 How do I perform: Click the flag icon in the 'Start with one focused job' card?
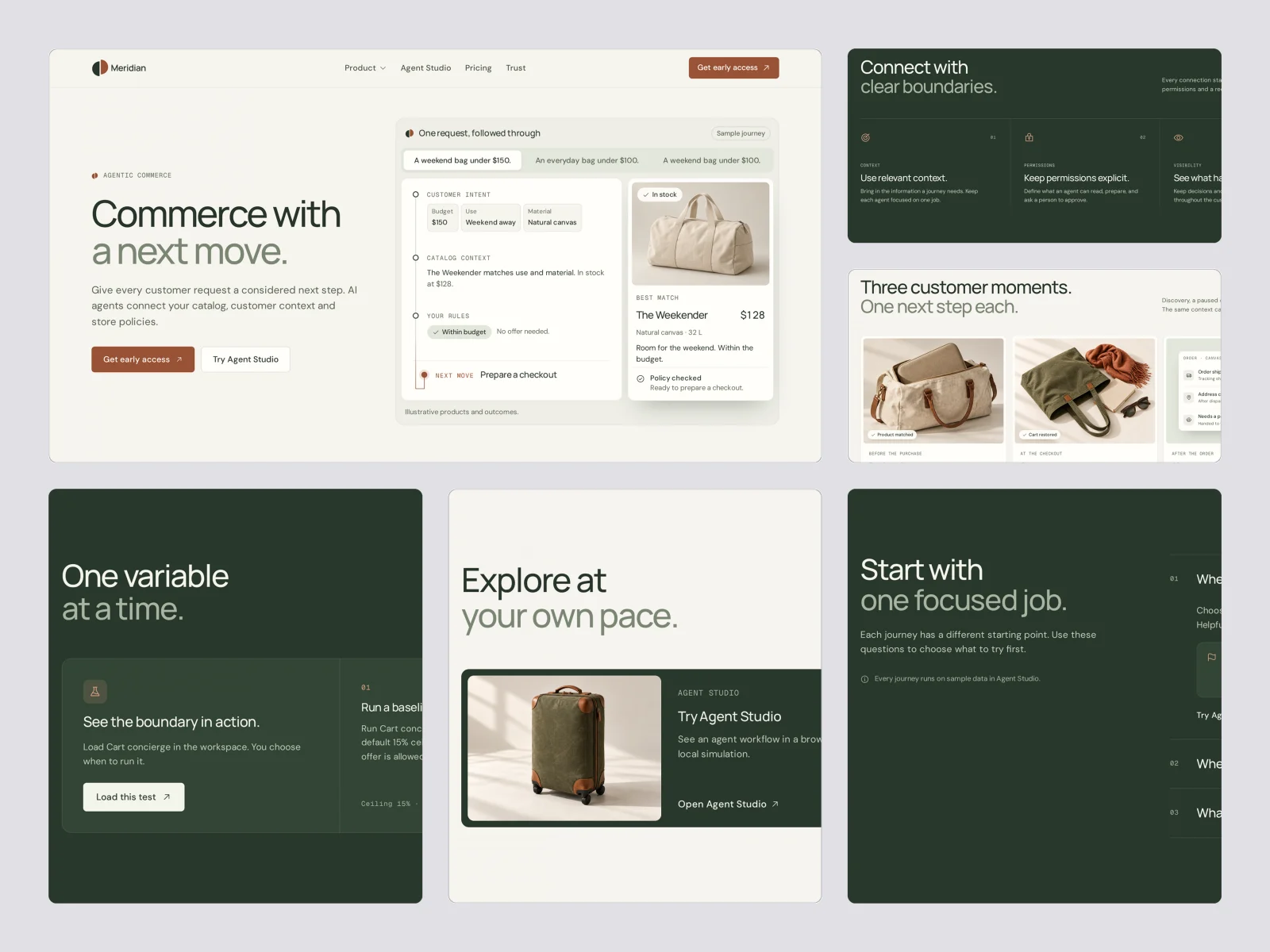[x=1211, y=657]
